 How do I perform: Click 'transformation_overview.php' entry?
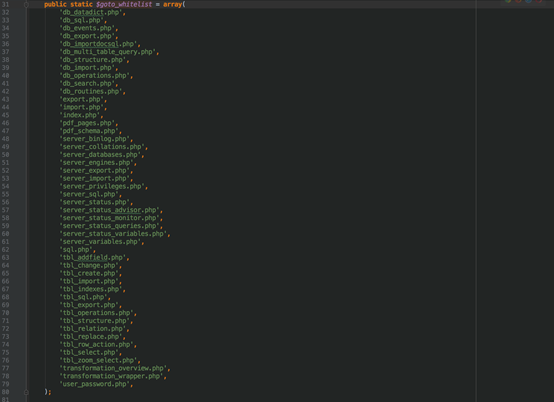[x=113, y=368]
